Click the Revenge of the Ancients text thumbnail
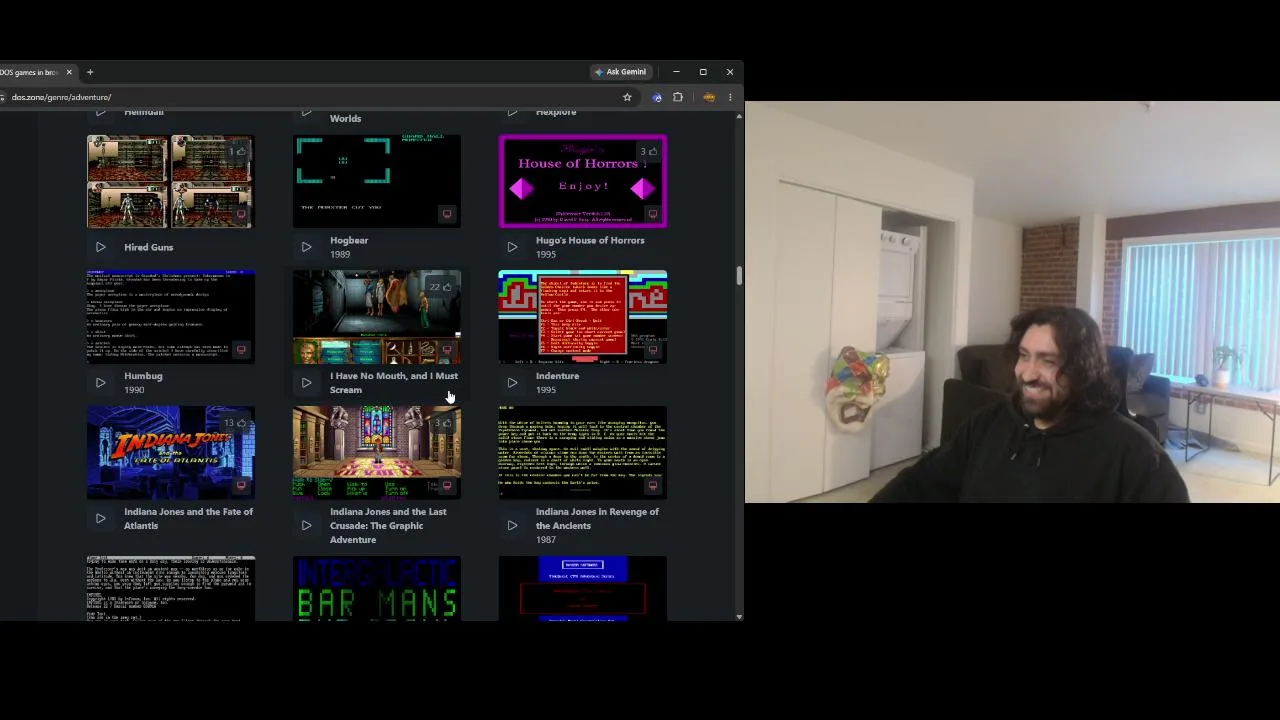The height and width of the screenshot is (720, 1280). coord(583,452)
